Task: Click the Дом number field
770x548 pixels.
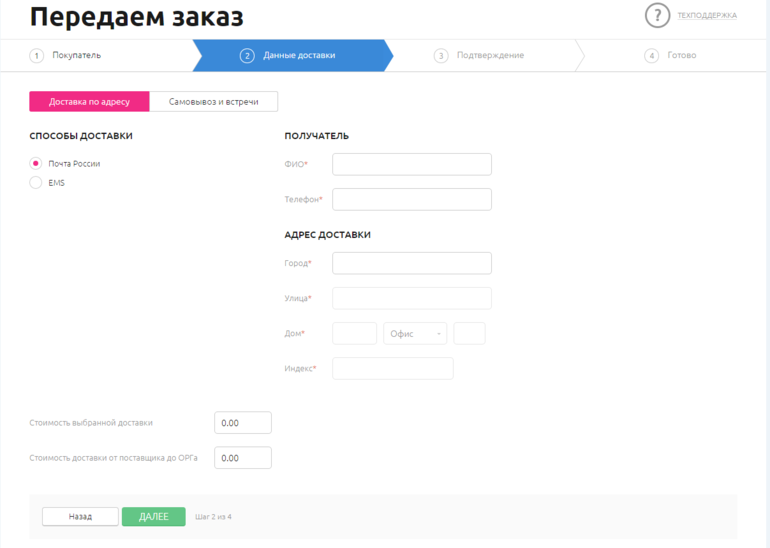Action: [354, 333]
